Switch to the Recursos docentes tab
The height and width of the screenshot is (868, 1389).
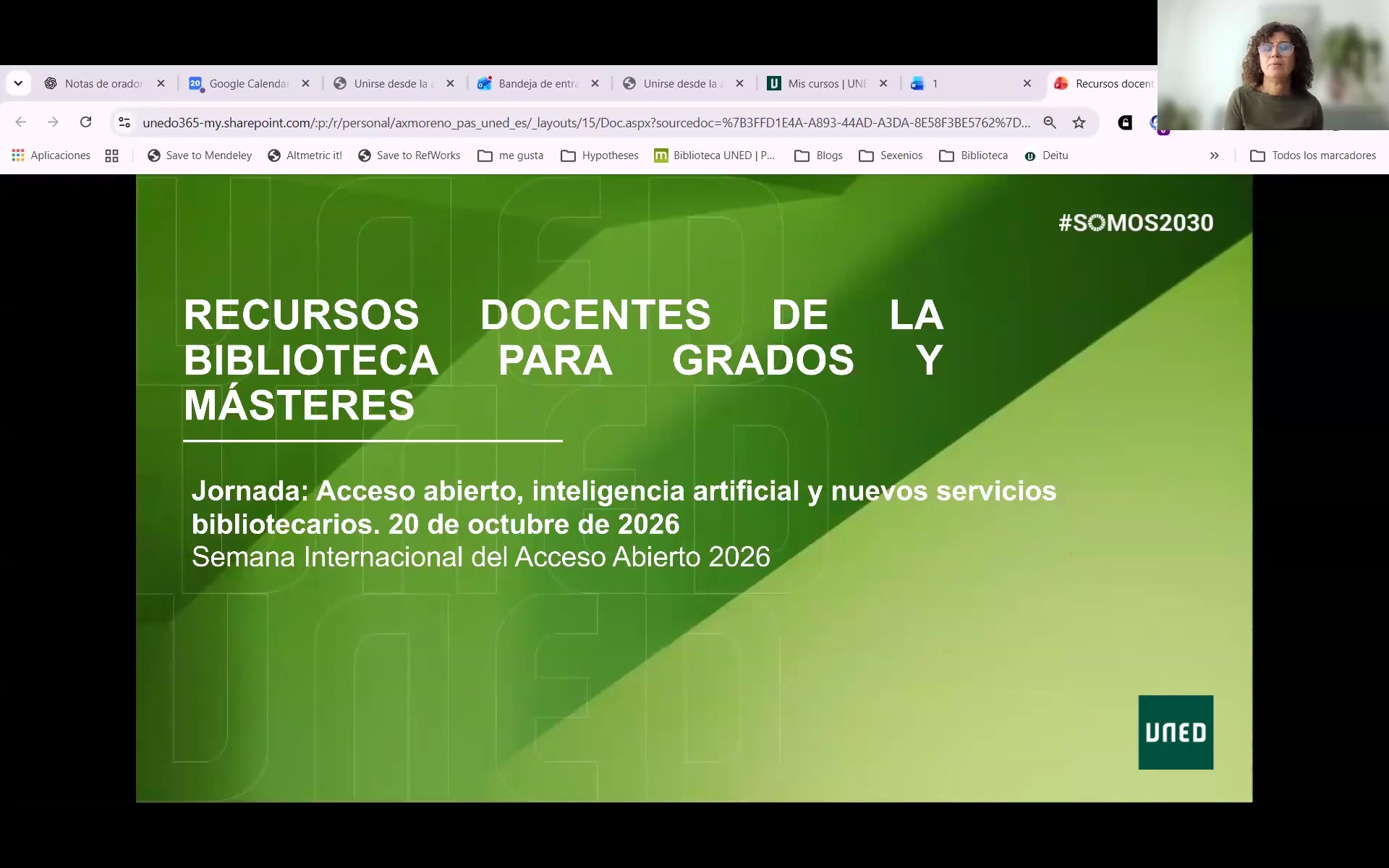(x=1103, y=83)
